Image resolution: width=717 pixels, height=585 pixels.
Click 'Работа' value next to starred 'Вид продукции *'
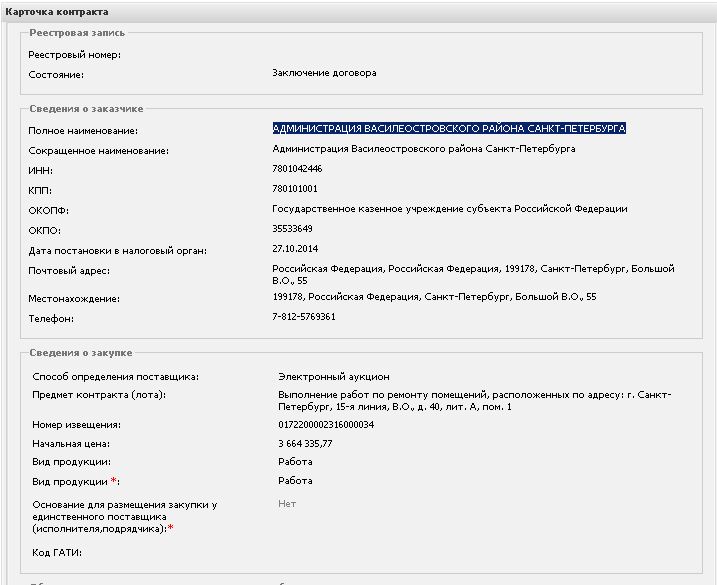click(x=295, y=481)
